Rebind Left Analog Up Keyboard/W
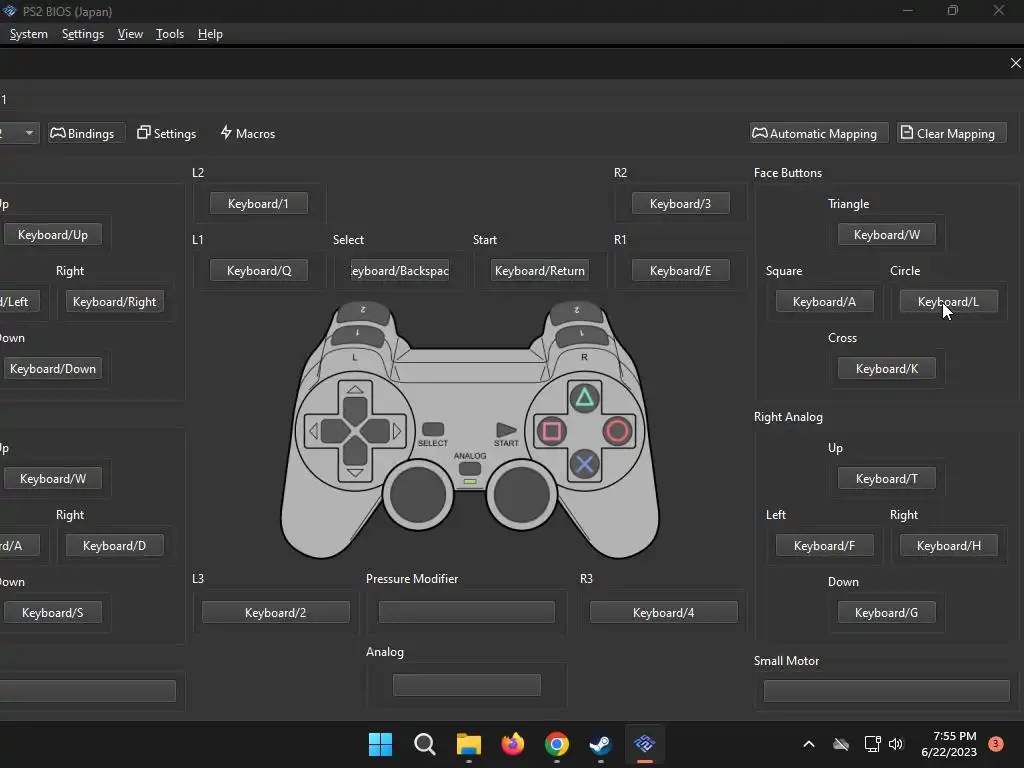 pos(53,479)
